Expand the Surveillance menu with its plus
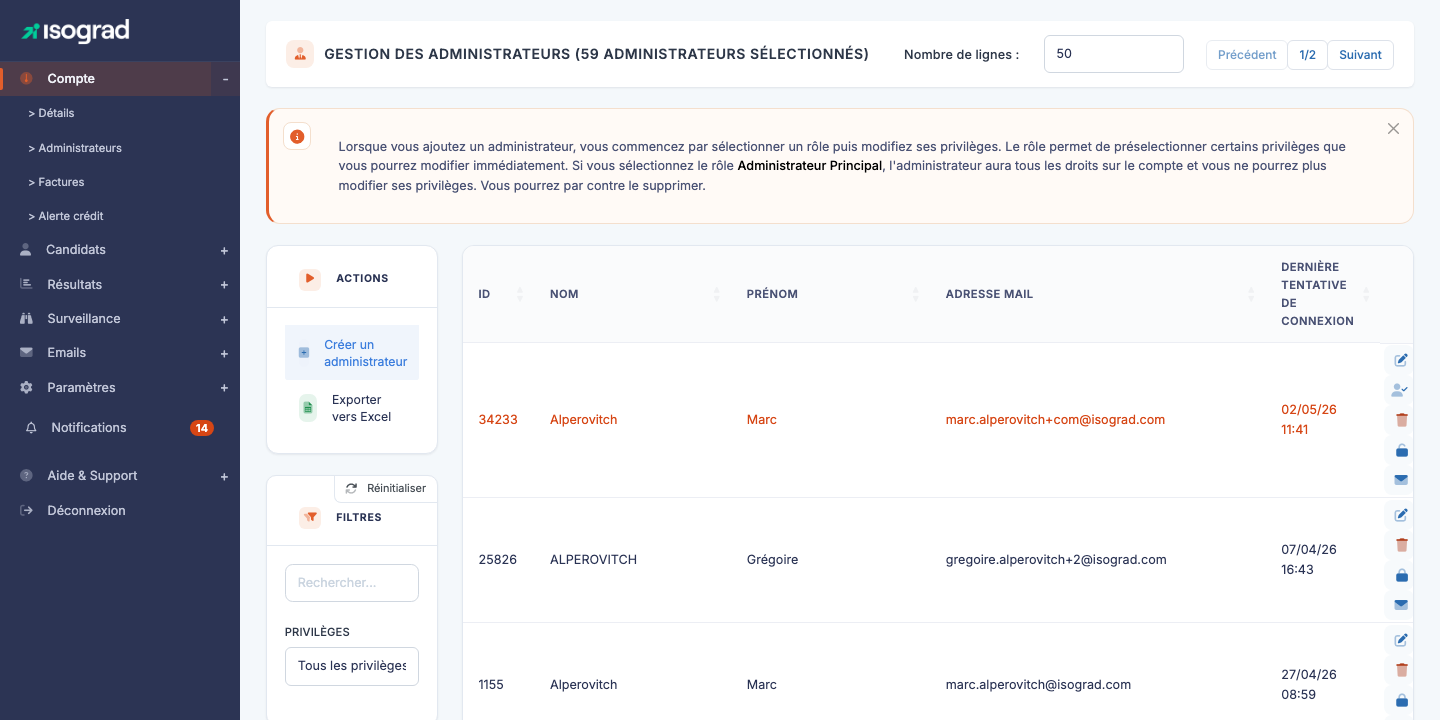 (224, 320)
